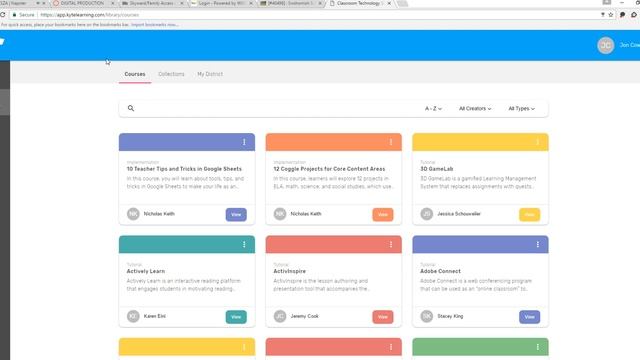640x360 pixels.
Task: Click the Jeremy Cook author name
Action: click(x=304, y=316)
